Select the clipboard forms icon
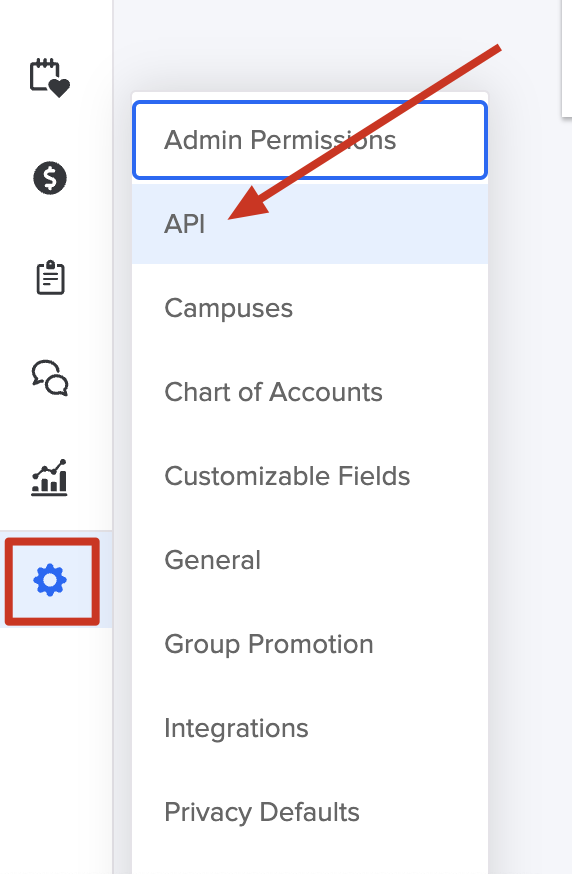Image resolution: width=572 pixels, height=874 pixels. tap(50, 277)
